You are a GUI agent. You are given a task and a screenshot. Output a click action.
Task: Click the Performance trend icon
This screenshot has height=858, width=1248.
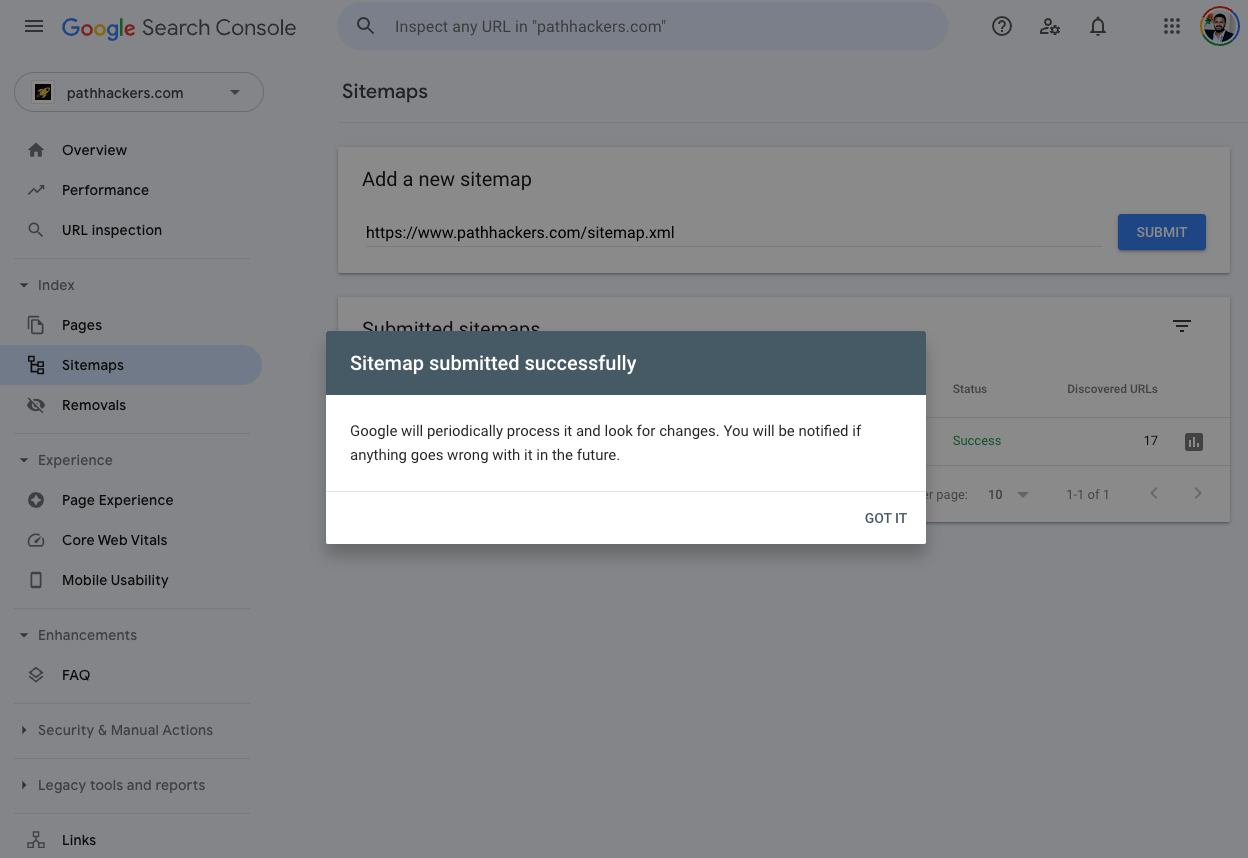tap(36, 190)
